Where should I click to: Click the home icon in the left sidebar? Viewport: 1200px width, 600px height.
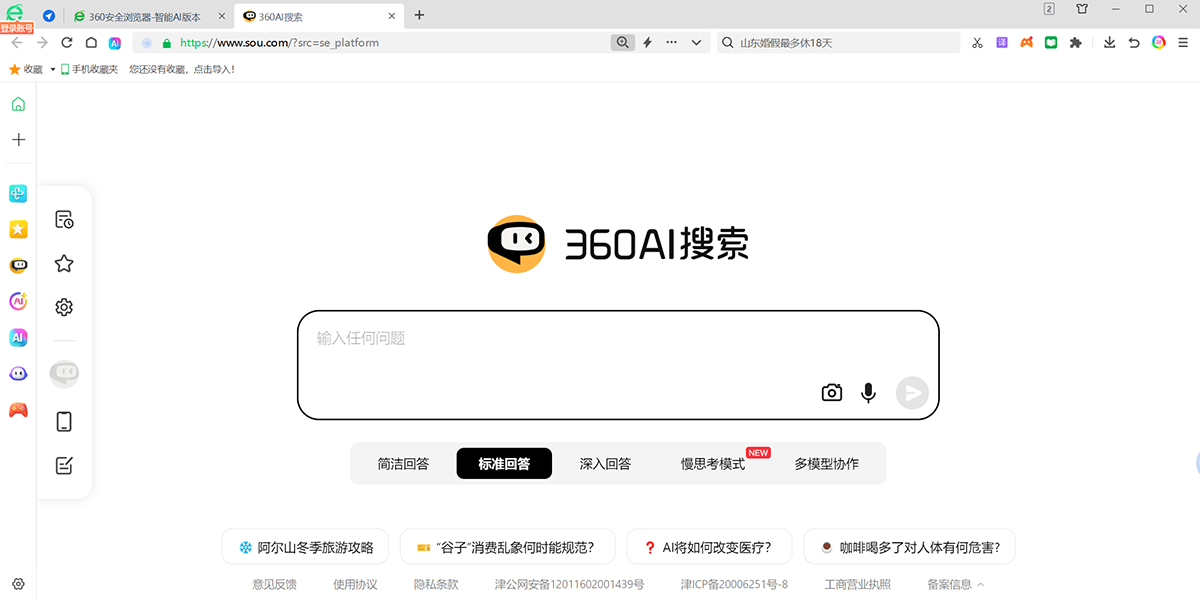tap(17, 103)
